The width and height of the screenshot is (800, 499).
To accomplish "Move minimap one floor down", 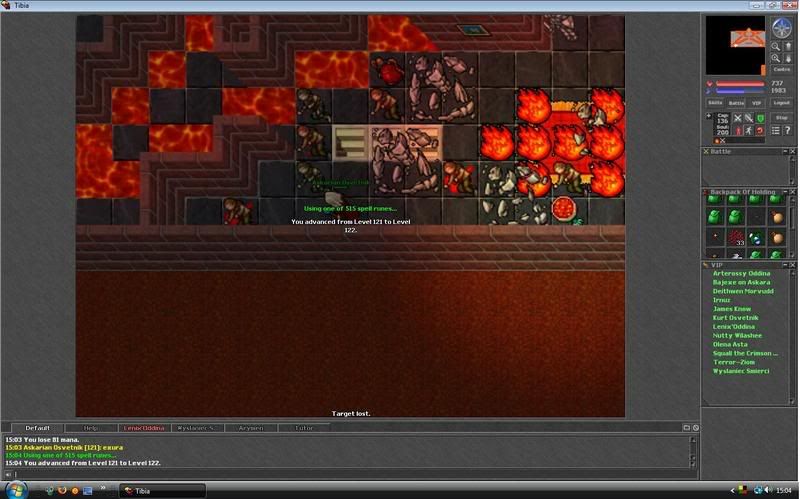I will [788, 58].
